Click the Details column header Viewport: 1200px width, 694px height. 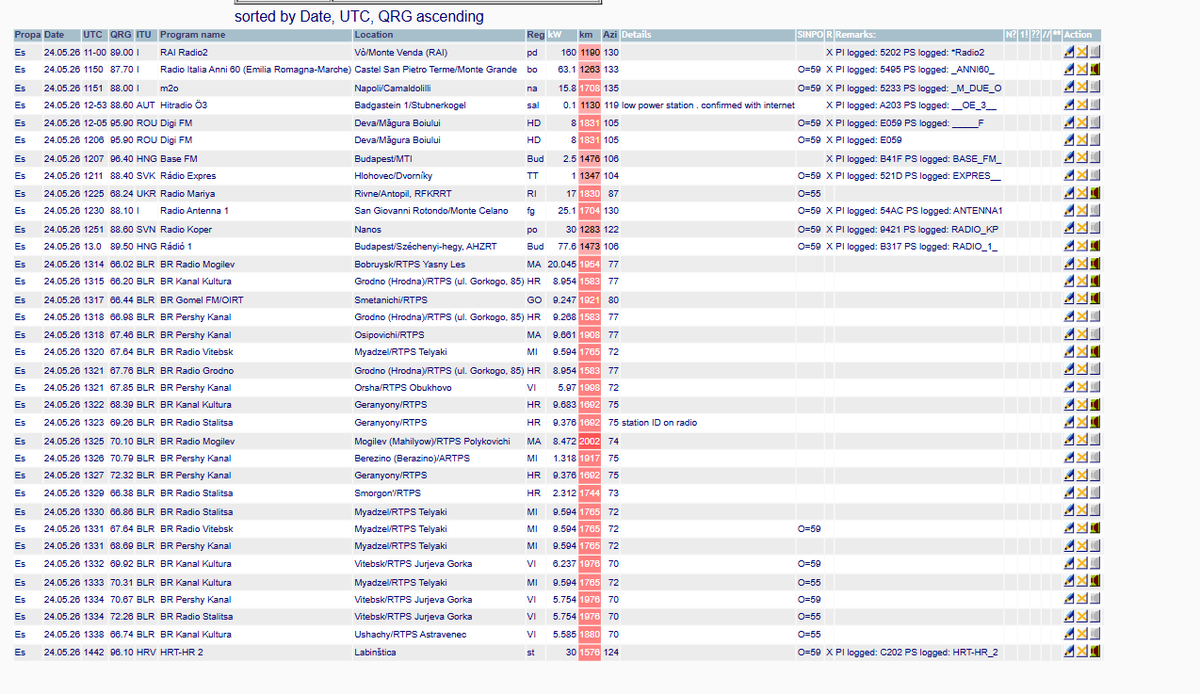coord(706,35)
